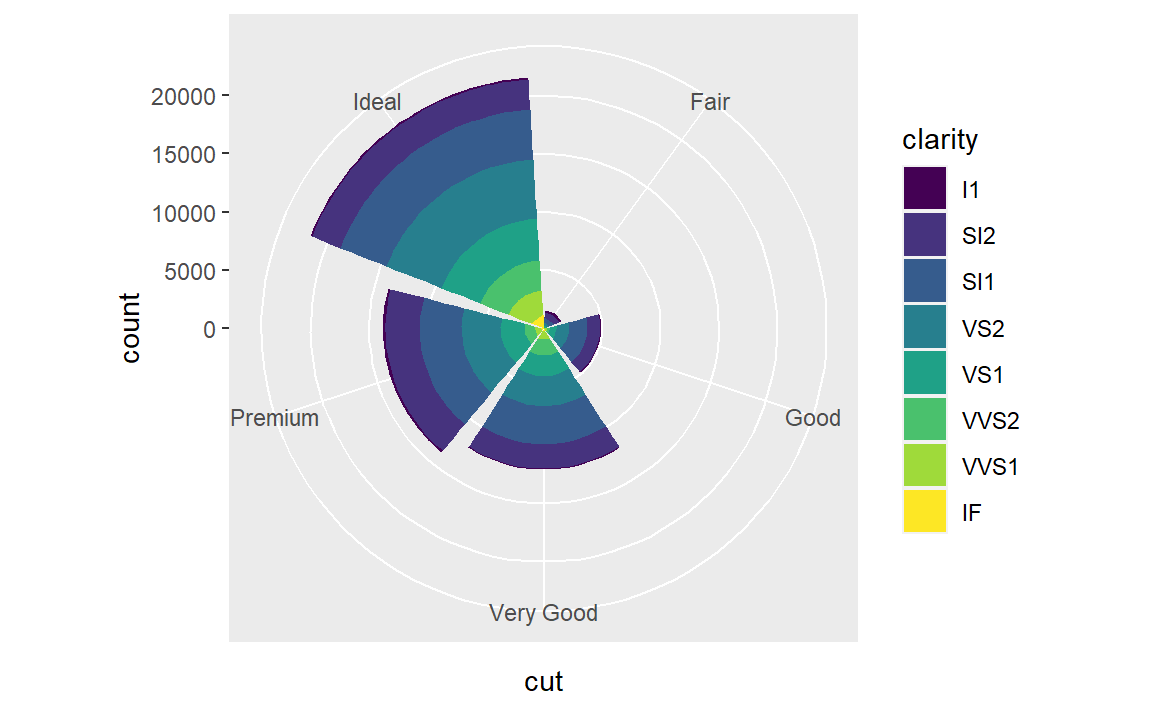Click the Ideal cut axis label
1152x711 pixels.
[377, 102]
